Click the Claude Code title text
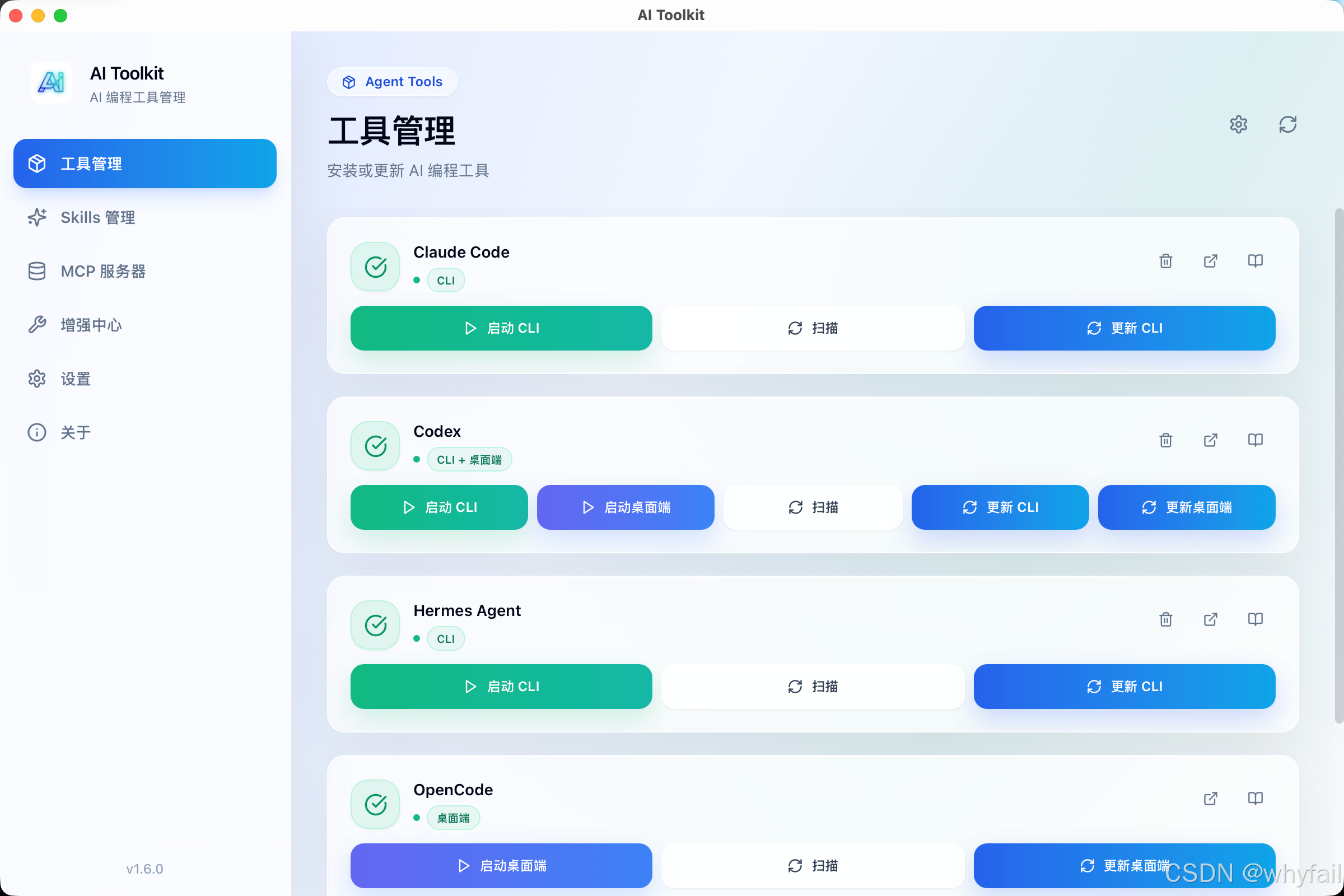The width and height of the screenshot is (1344, 896). pos(461,252)
